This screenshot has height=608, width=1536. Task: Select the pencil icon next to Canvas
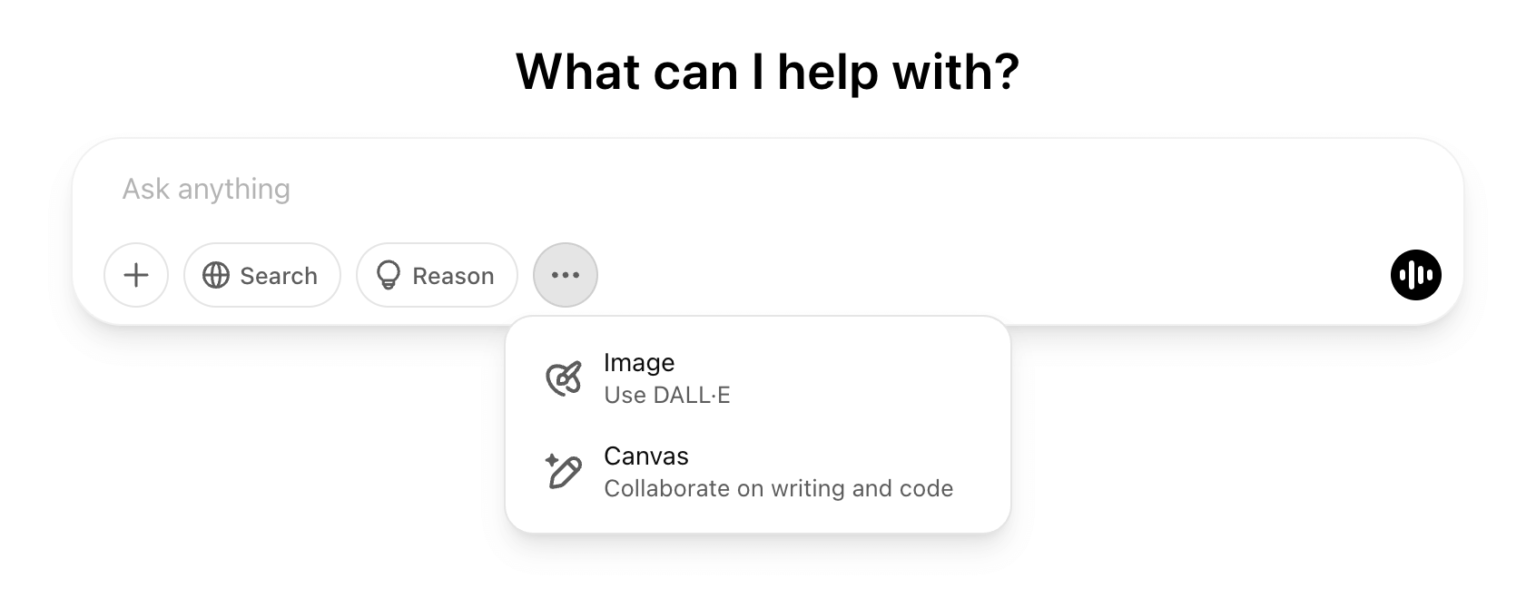566,470
